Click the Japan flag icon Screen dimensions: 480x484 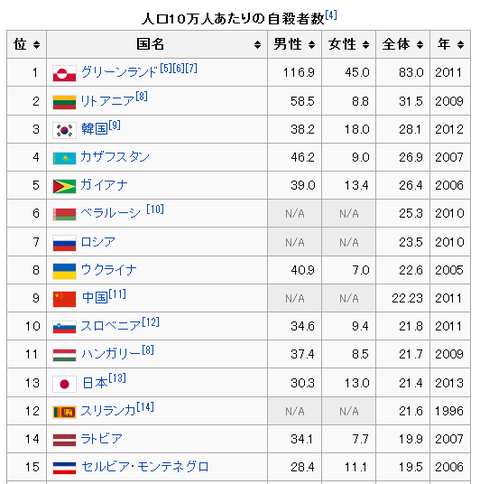tap(64, 384)
